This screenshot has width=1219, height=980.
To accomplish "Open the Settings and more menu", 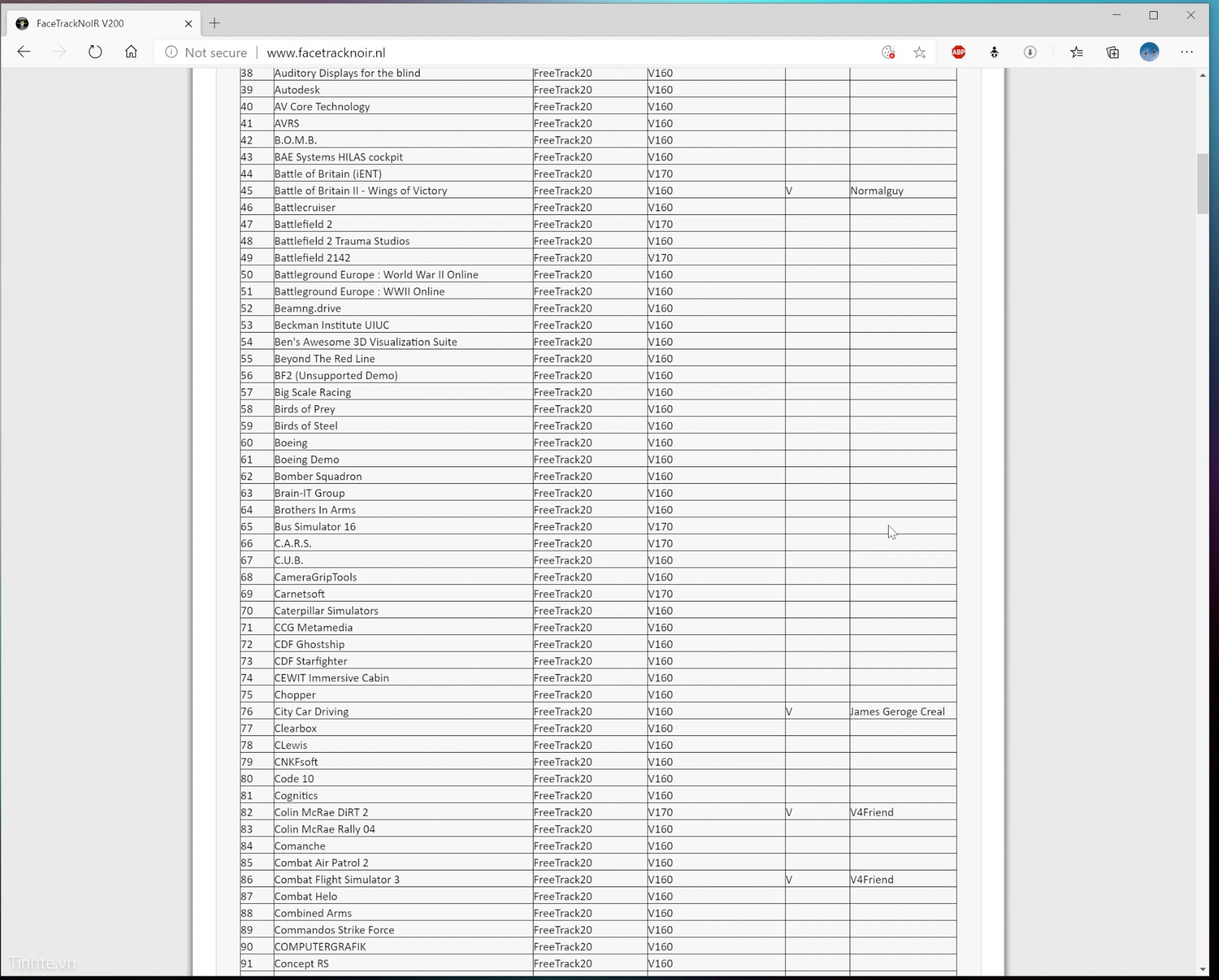I will [1186, 52].
